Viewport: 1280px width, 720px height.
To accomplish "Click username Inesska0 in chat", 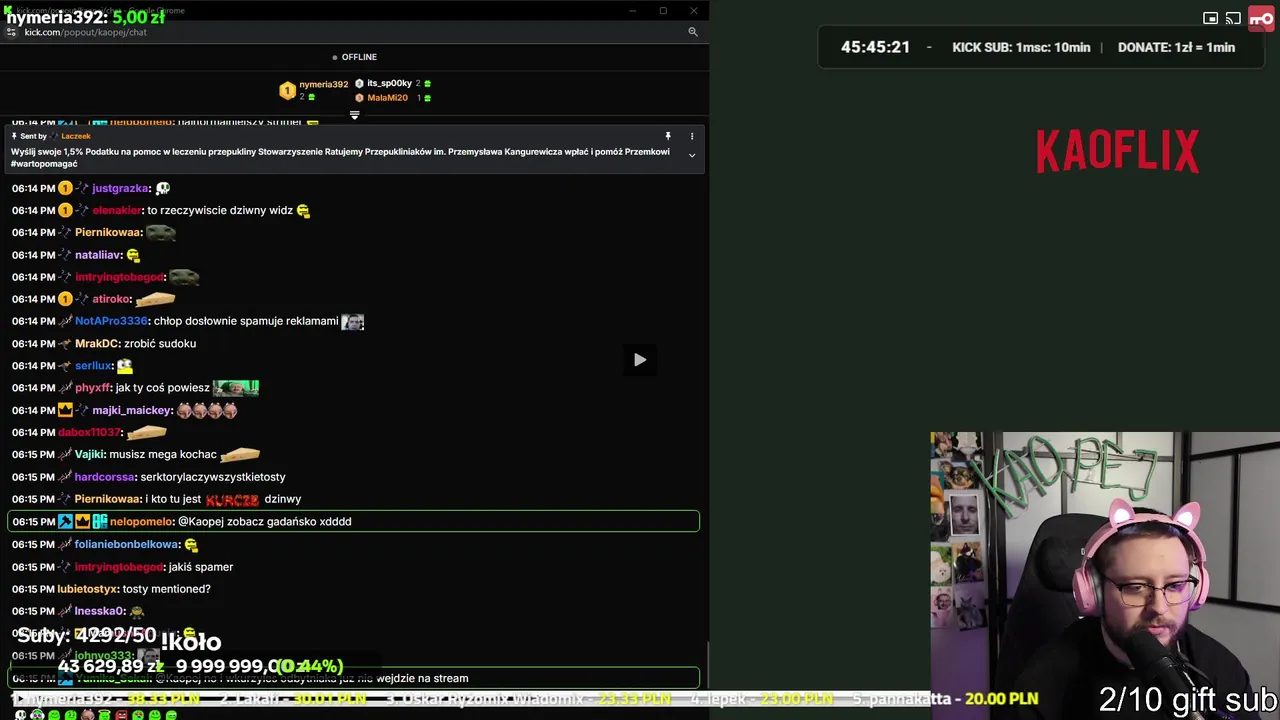I will pyautogui.click(x=99, y=611).
